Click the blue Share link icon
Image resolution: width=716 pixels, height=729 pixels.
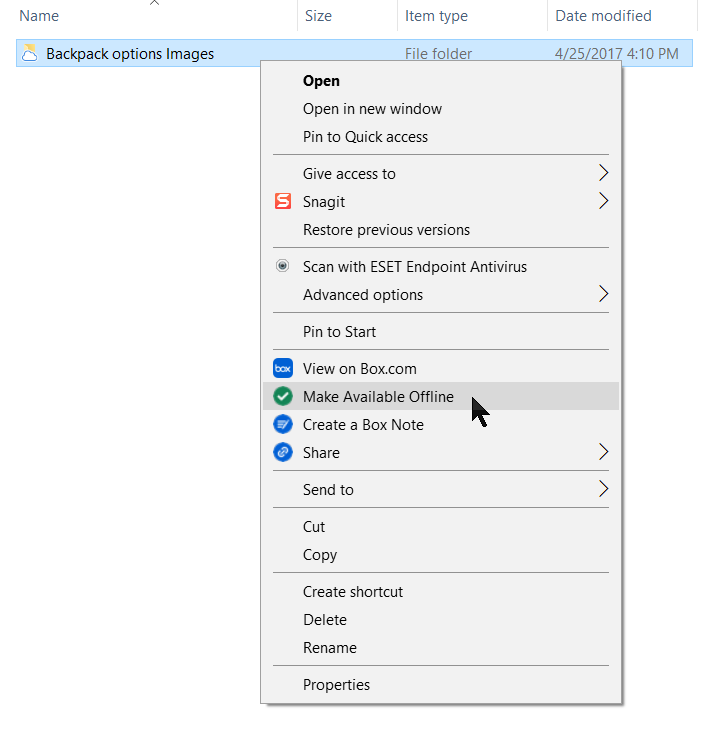(x=282, y=453)
